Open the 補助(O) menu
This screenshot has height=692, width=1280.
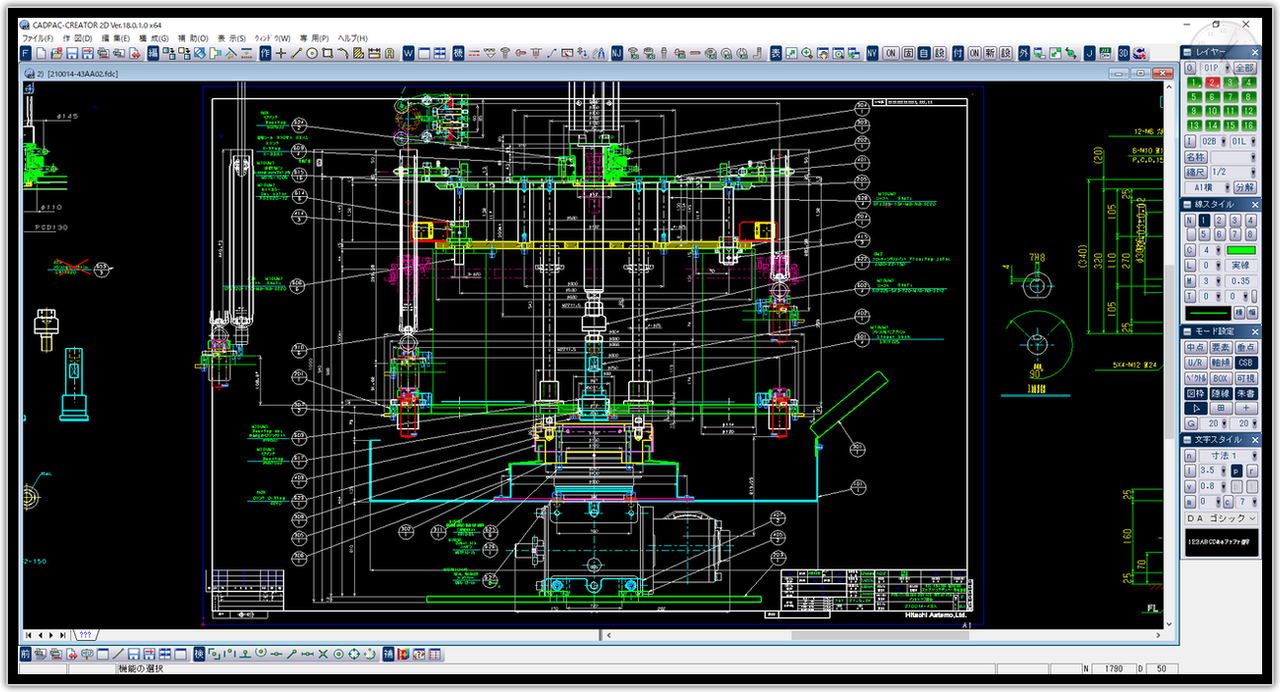point(193,38)
